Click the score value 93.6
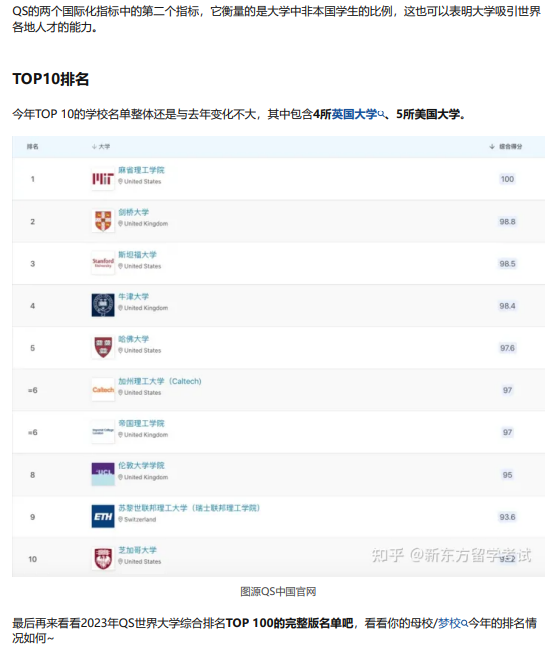The width and height of the screenshot is (556, 660). [507, 517]
